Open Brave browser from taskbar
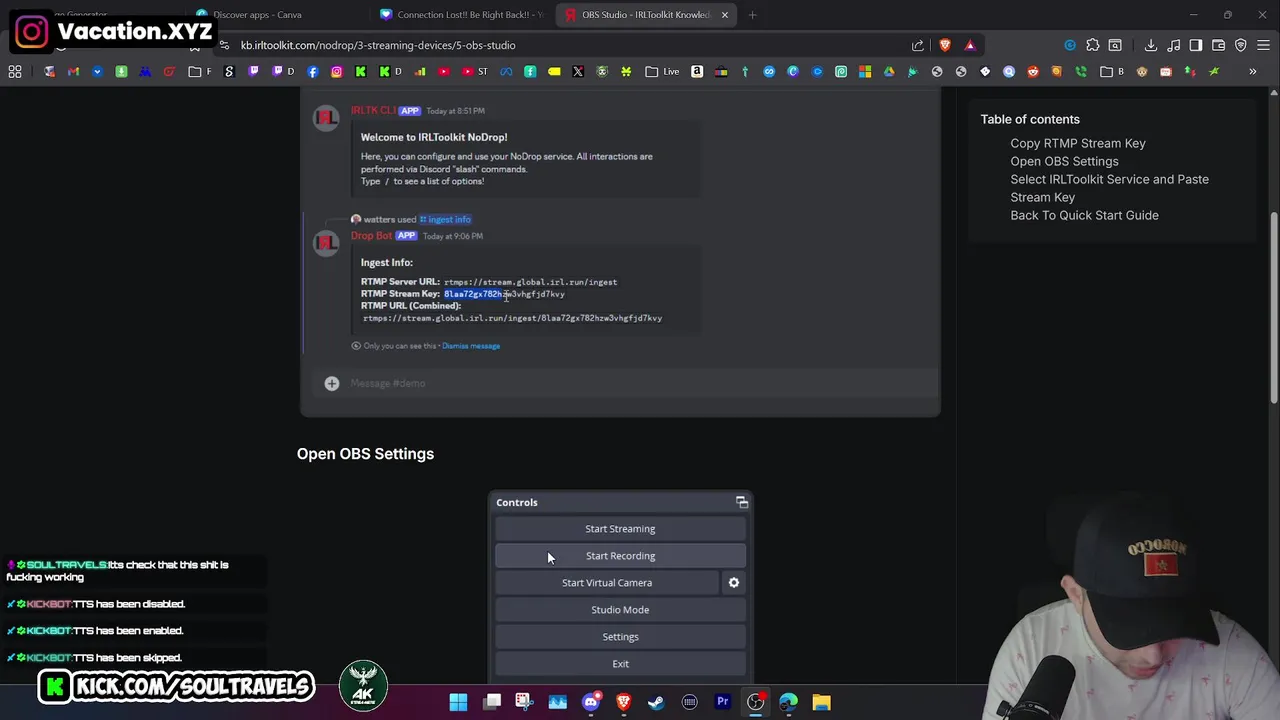 (623, 702)
